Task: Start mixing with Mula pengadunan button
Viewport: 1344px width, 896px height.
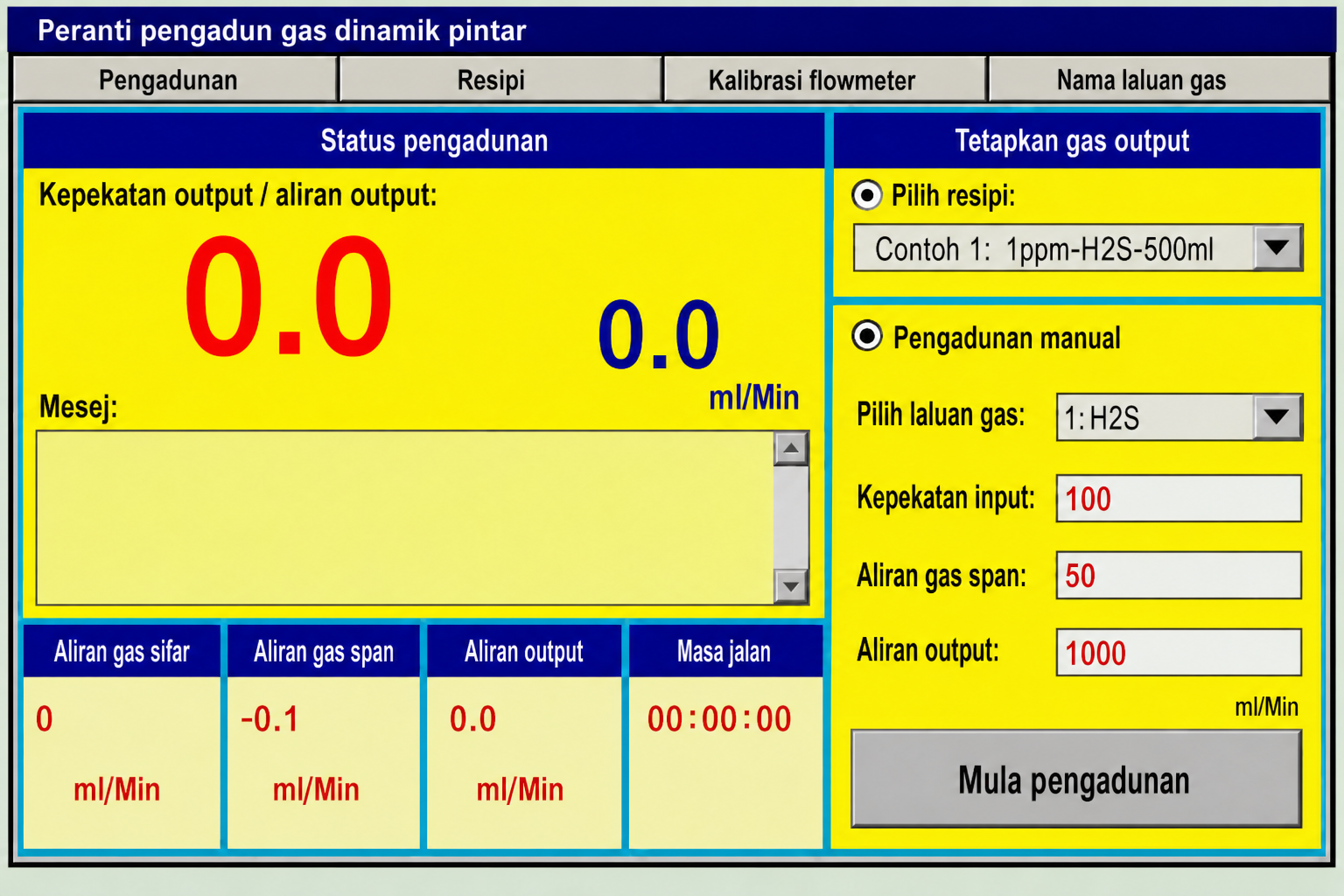Action: (x=1076, y=779)
